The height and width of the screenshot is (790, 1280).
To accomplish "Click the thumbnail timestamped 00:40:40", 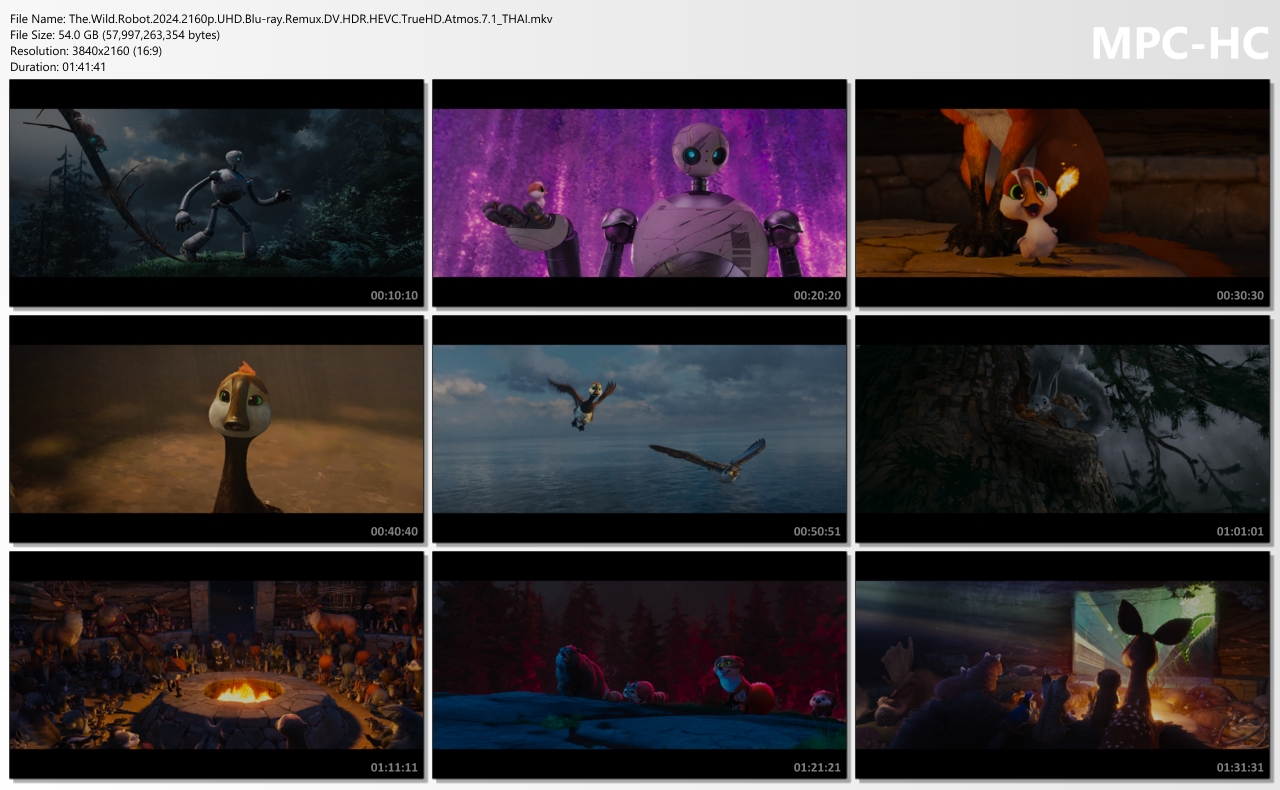I will tap(217, 429).
